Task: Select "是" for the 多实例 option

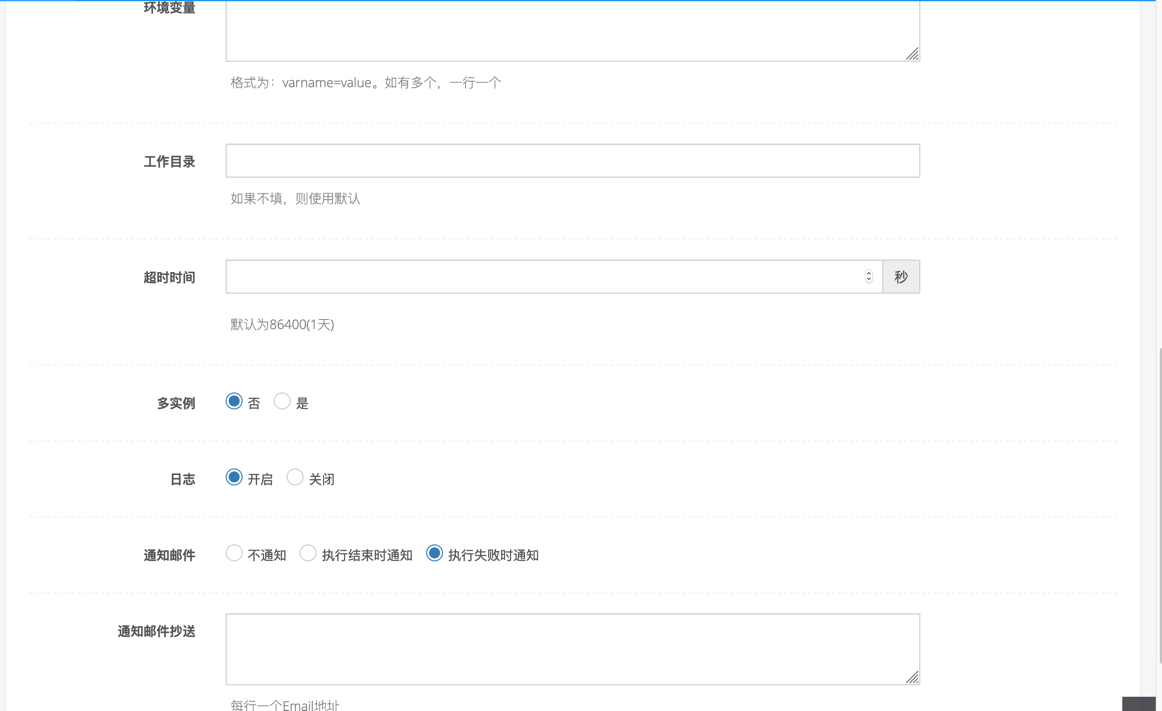Action: (282, 402)
